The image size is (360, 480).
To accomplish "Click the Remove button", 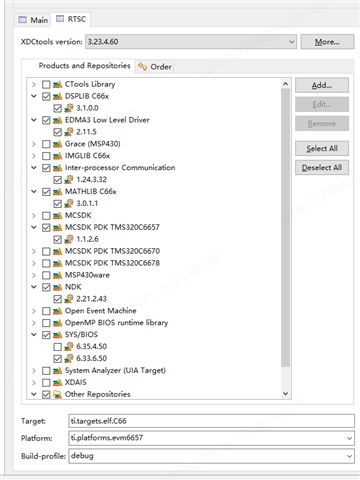I will pyautogui.click(x=322, y=124).
